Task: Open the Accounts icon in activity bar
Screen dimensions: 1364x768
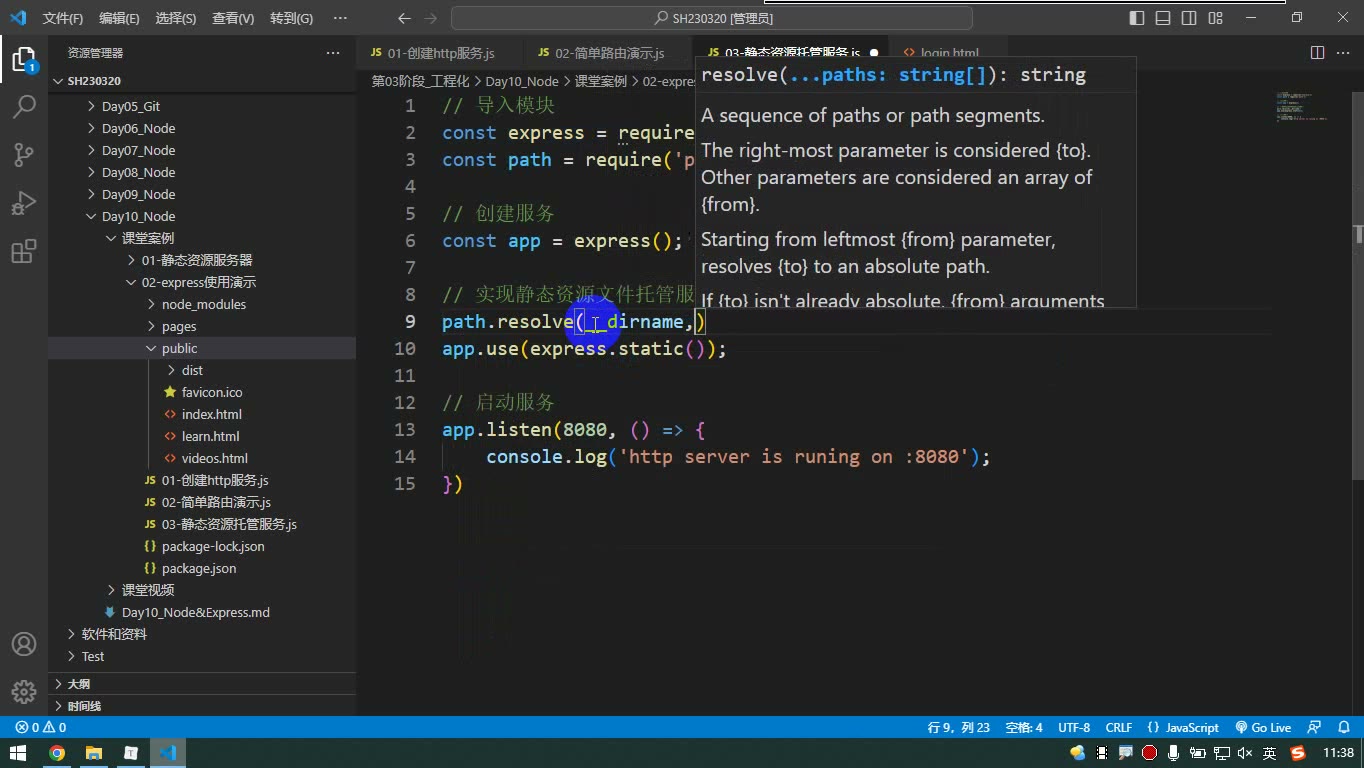Action: [24, 644]
